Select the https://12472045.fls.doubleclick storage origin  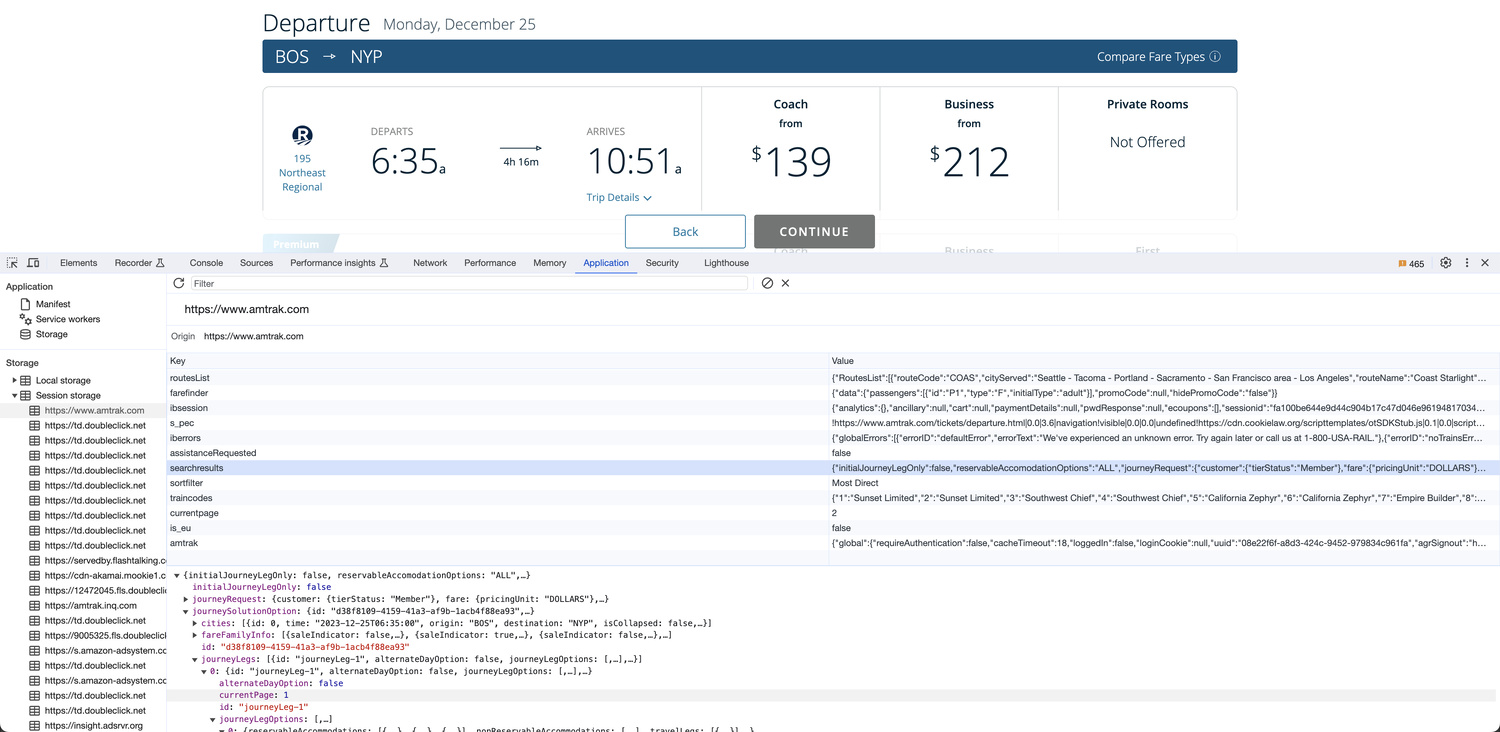click(104, 591)
